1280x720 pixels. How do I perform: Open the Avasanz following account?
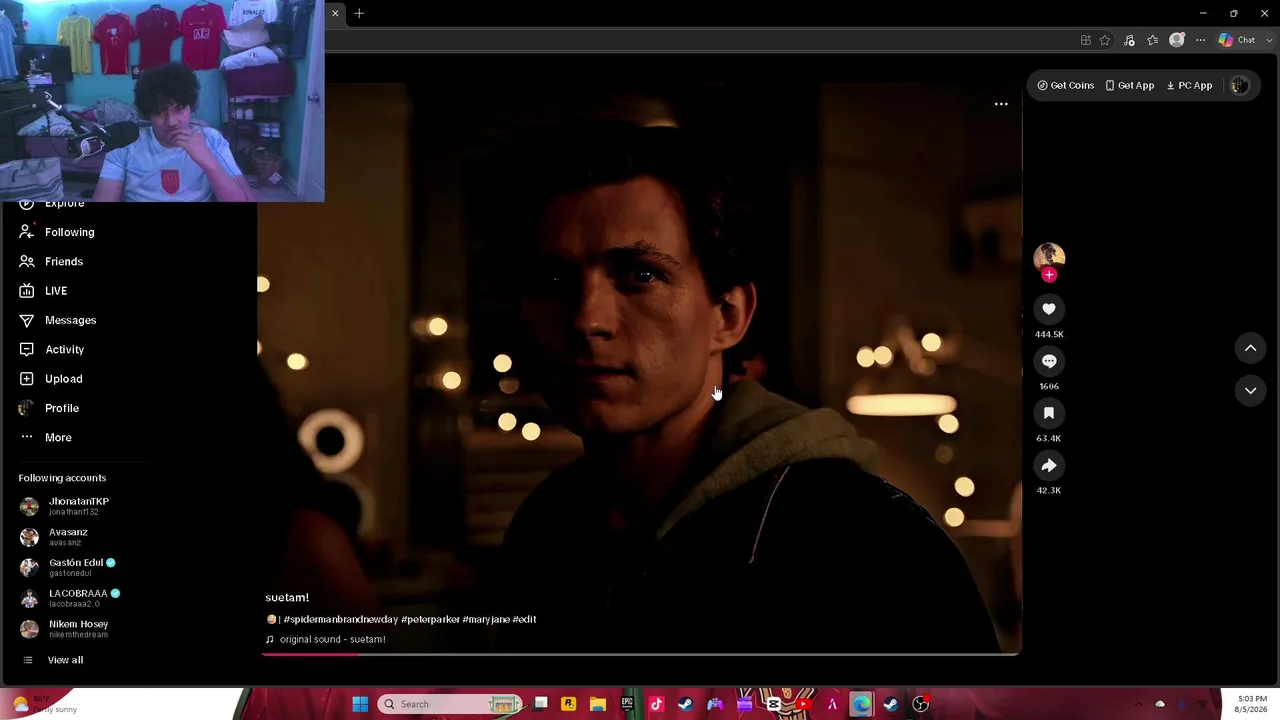pyautogui.click(x=66, y=537)
